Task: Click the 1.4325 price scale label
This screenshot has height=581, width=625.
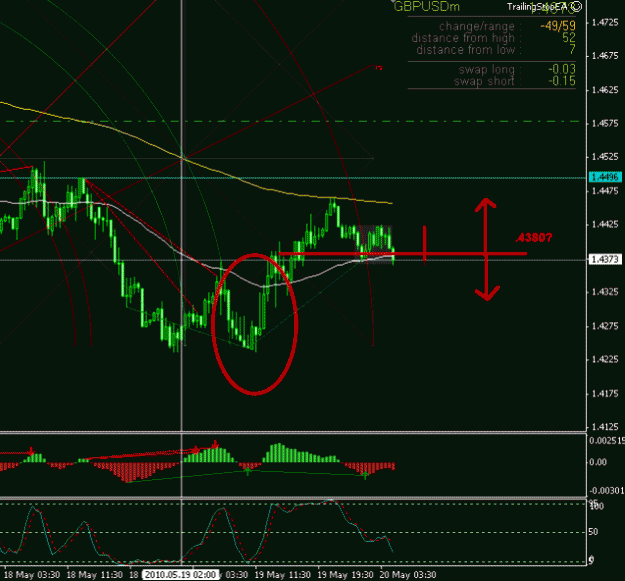Action: [605, 292]
